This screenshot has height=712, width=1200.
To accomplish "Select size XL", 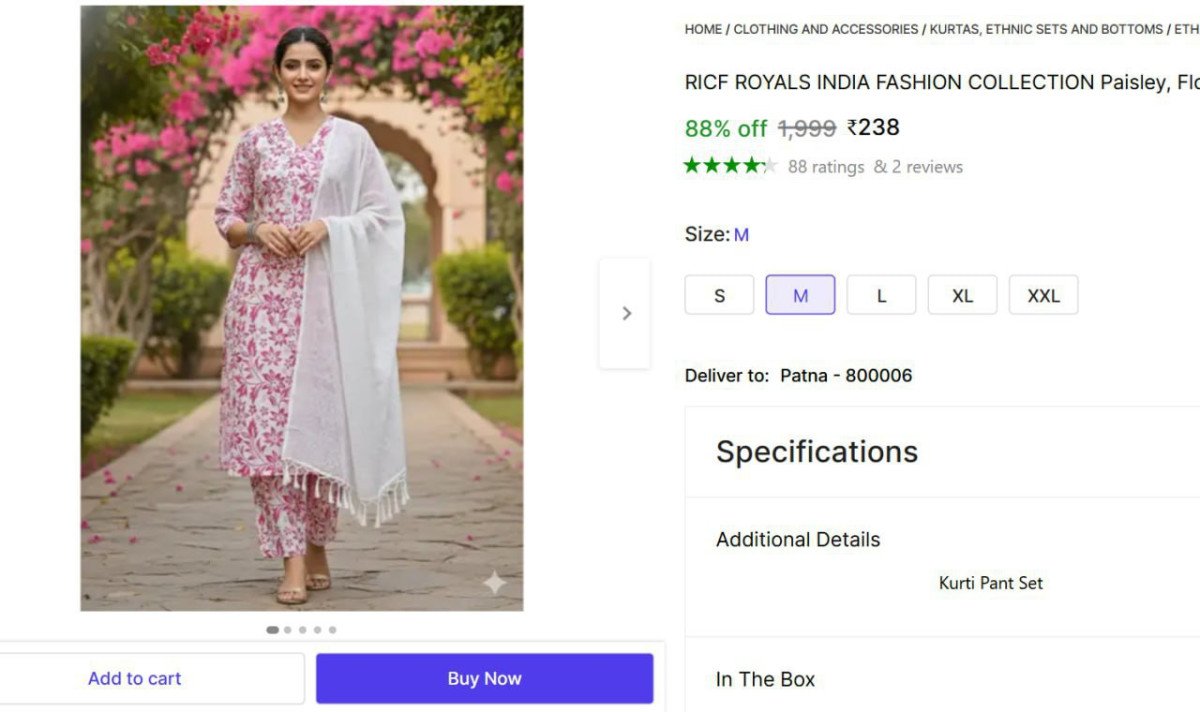I will tap(962, 295).
